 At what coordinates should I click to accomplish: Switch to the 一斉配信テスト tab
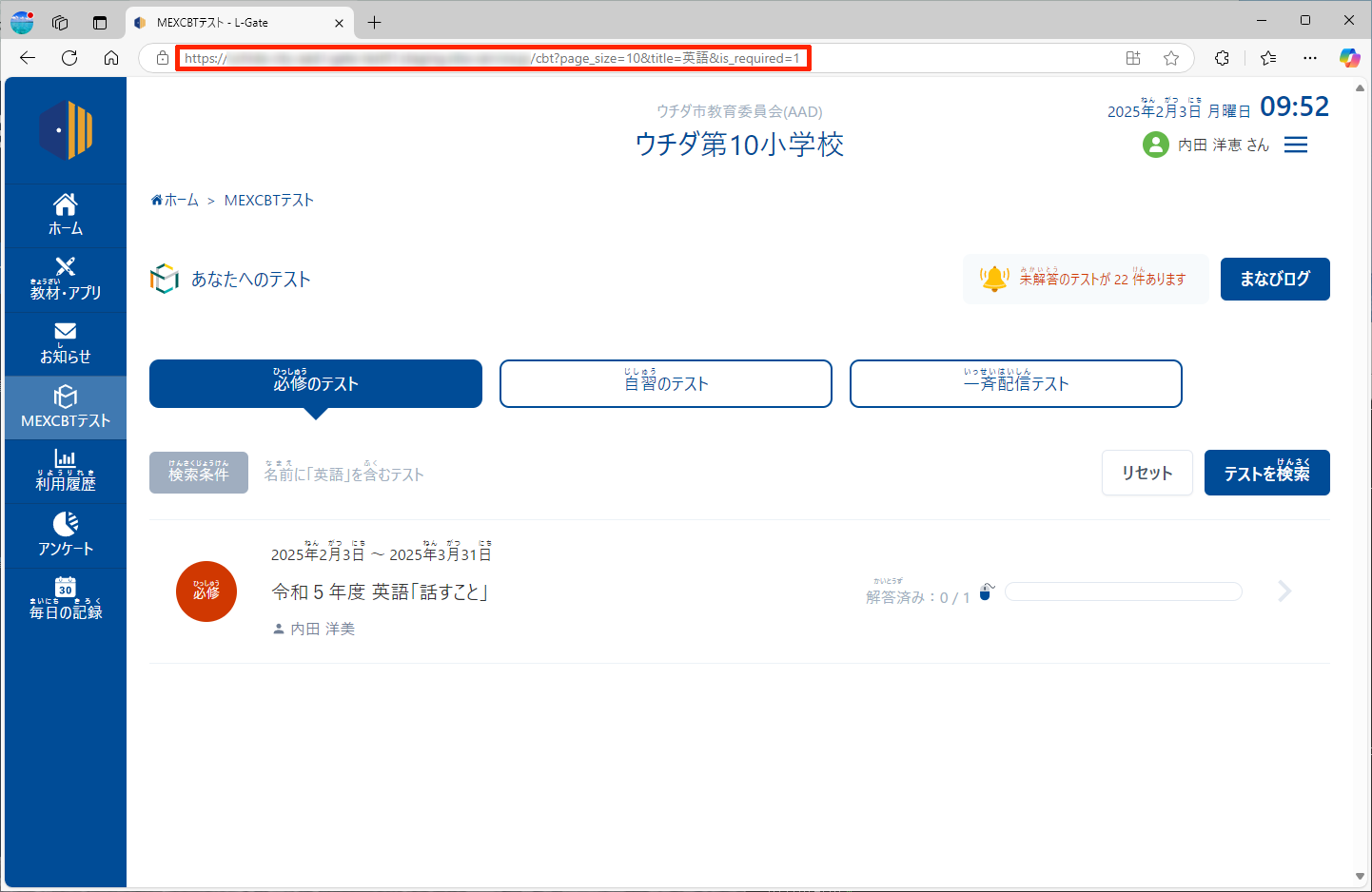tap(1015, 383)
